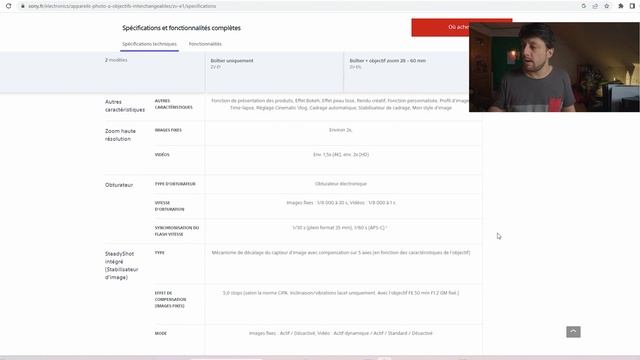Bookmark this page with the star icon
The height and width of the screenshot is (360, 640).
[x=607, y=6]
